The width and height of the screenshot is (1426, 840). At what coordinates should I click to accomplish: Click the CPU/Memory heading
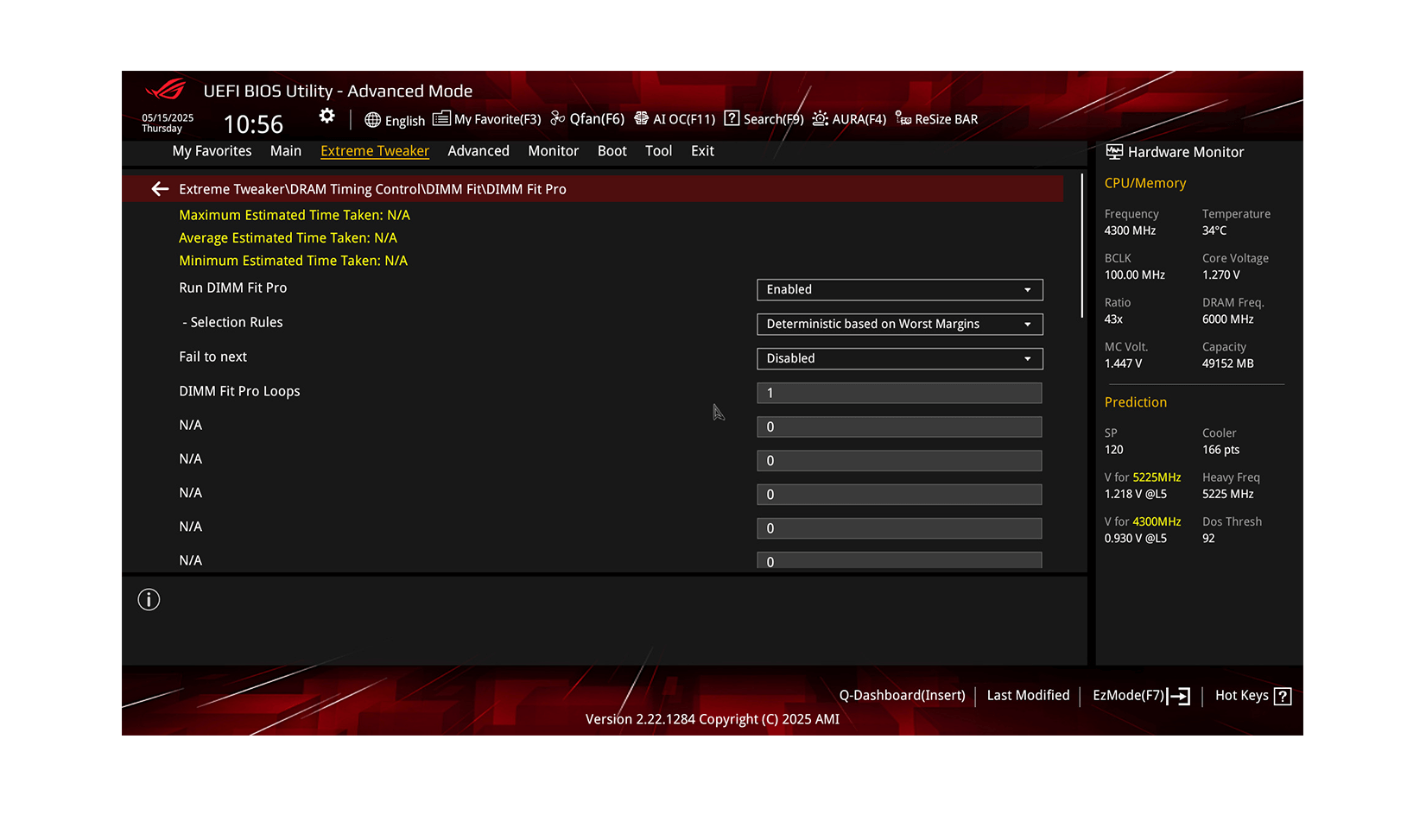pyautogui.click(x=1145, y=184)
